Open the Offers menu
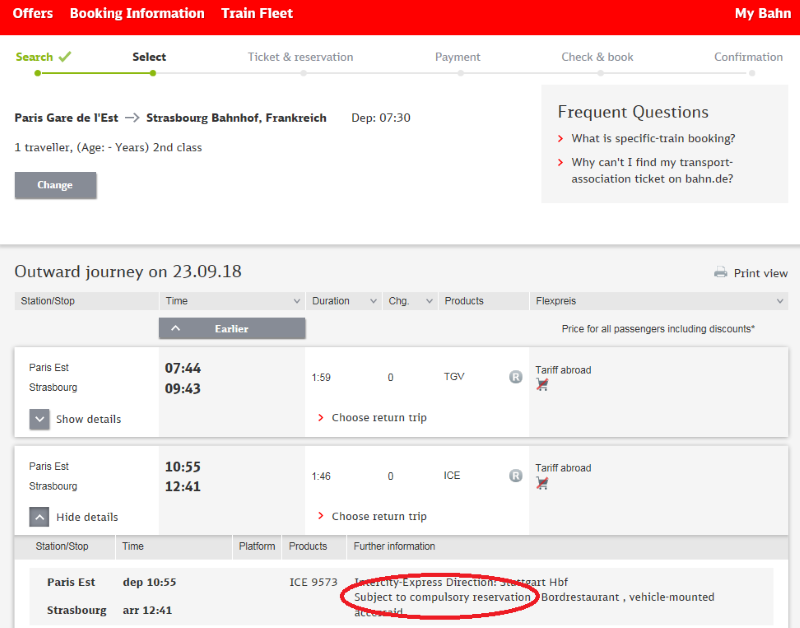The image size is (800, 628). [33, 13]
